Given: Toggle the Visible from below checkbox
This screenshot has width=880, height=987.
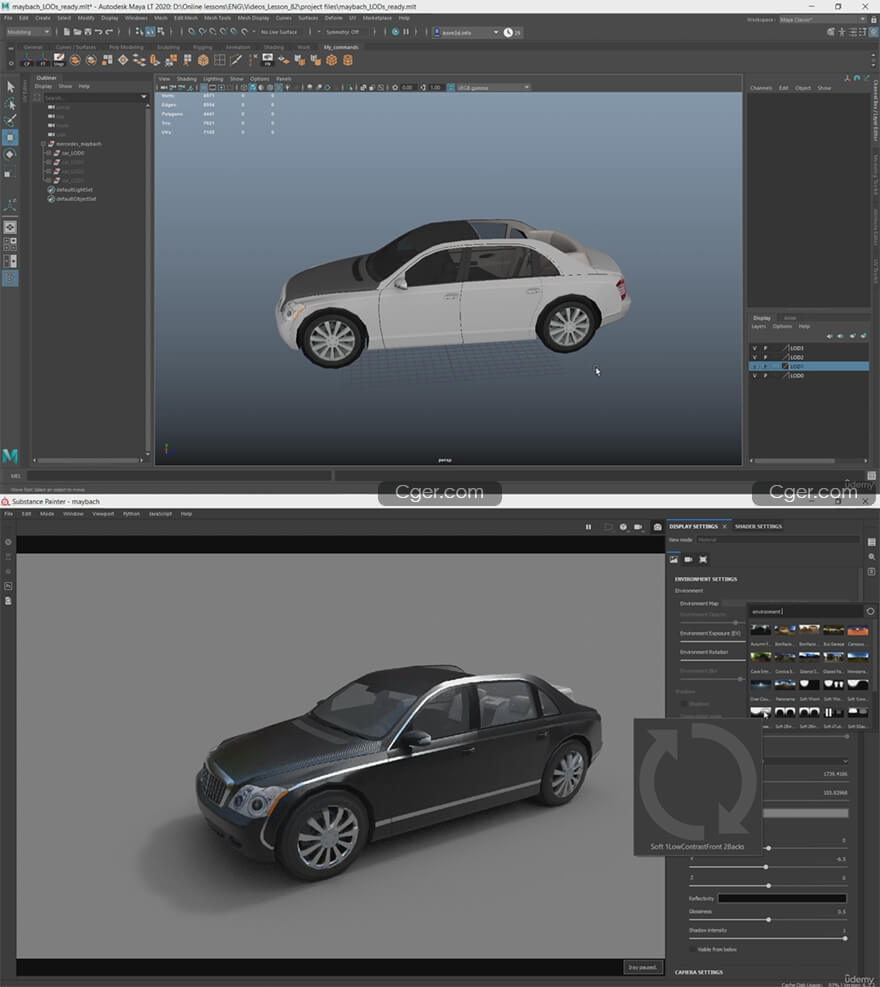Looking at the screenshot, I should coord(693,949).
